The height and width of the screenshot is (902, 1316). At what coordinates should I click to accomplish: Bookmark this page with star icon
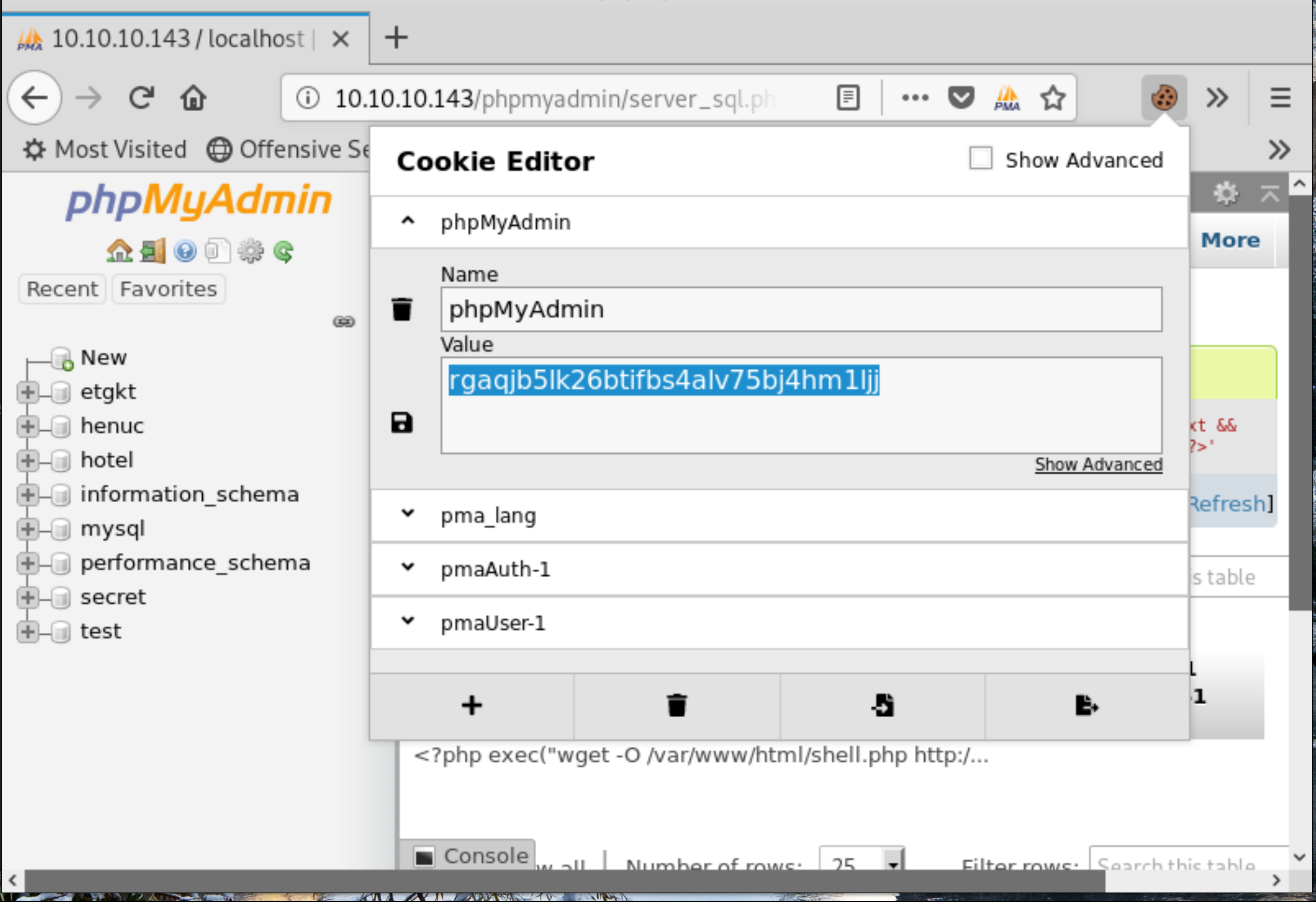1053,97
